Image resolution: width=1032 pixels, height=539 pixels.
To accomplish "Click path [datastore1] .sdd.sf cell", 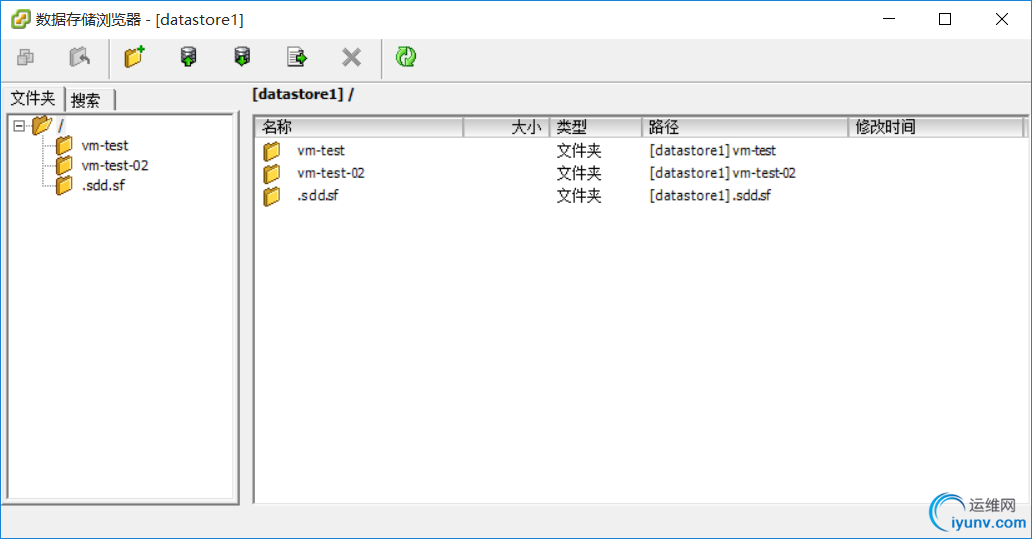I will pos(710,195).
